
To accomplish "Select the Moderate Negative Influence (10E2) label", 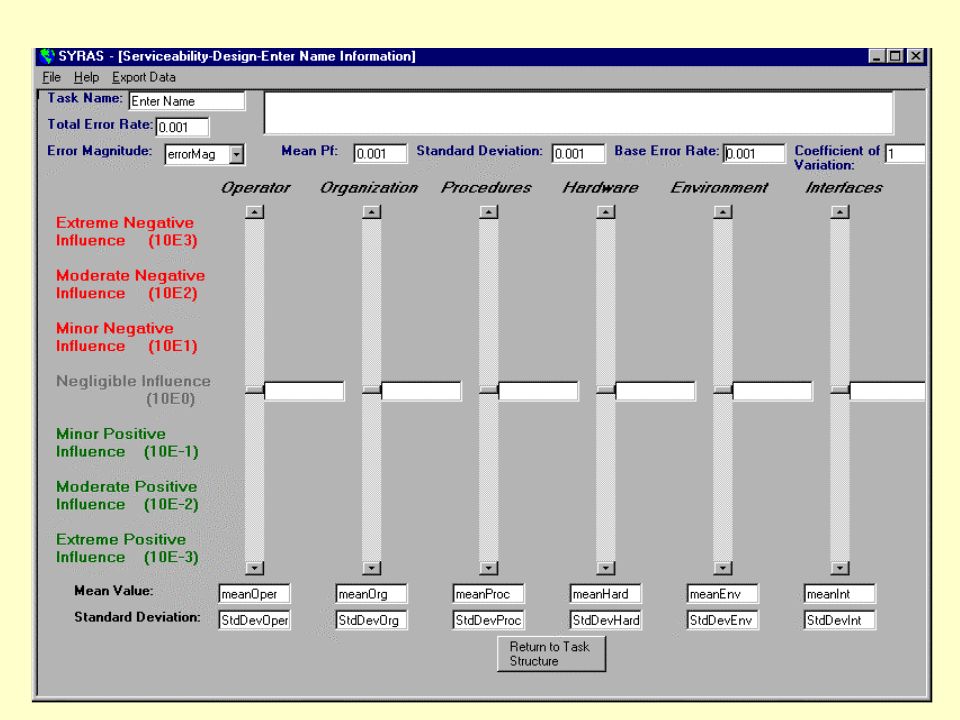I will [x=130, y=285].
